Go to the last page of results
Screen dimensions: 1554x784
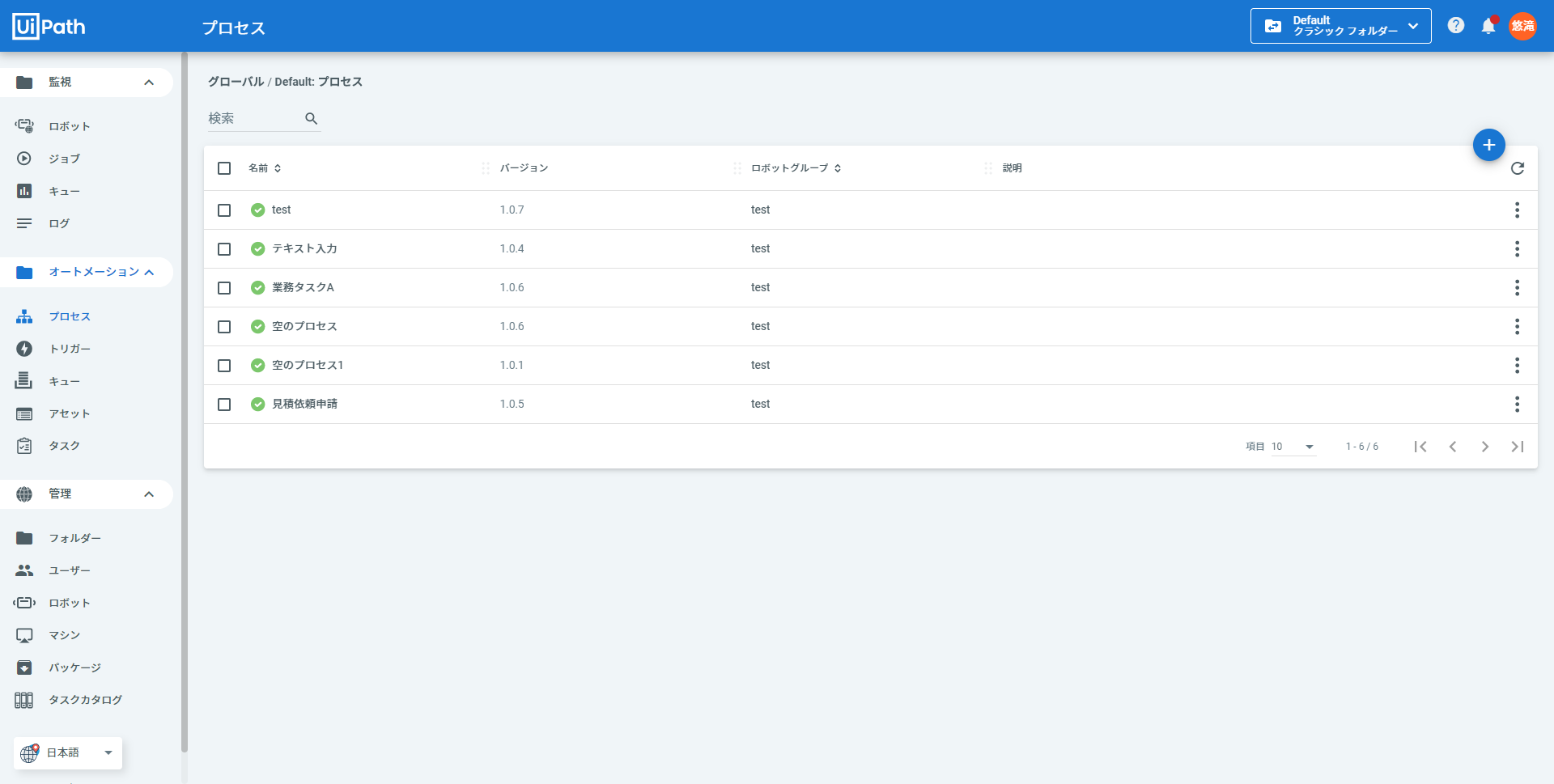tap(1517, 447)
